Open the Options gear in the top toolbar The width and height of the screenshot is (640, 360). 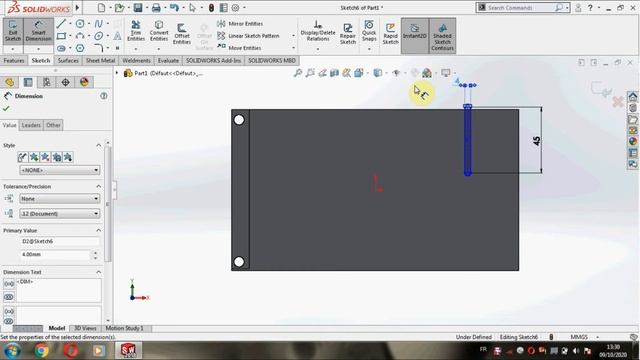coord(236,7)
